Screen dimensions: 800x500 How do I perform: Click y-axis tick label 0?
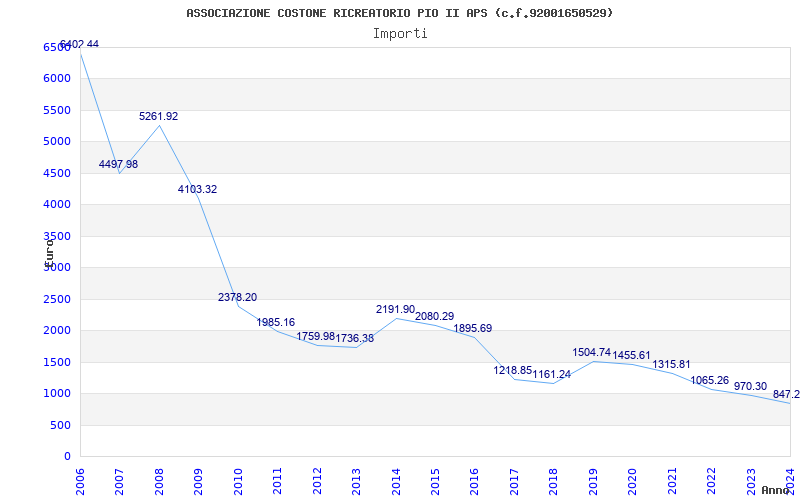tap(67, 457)
